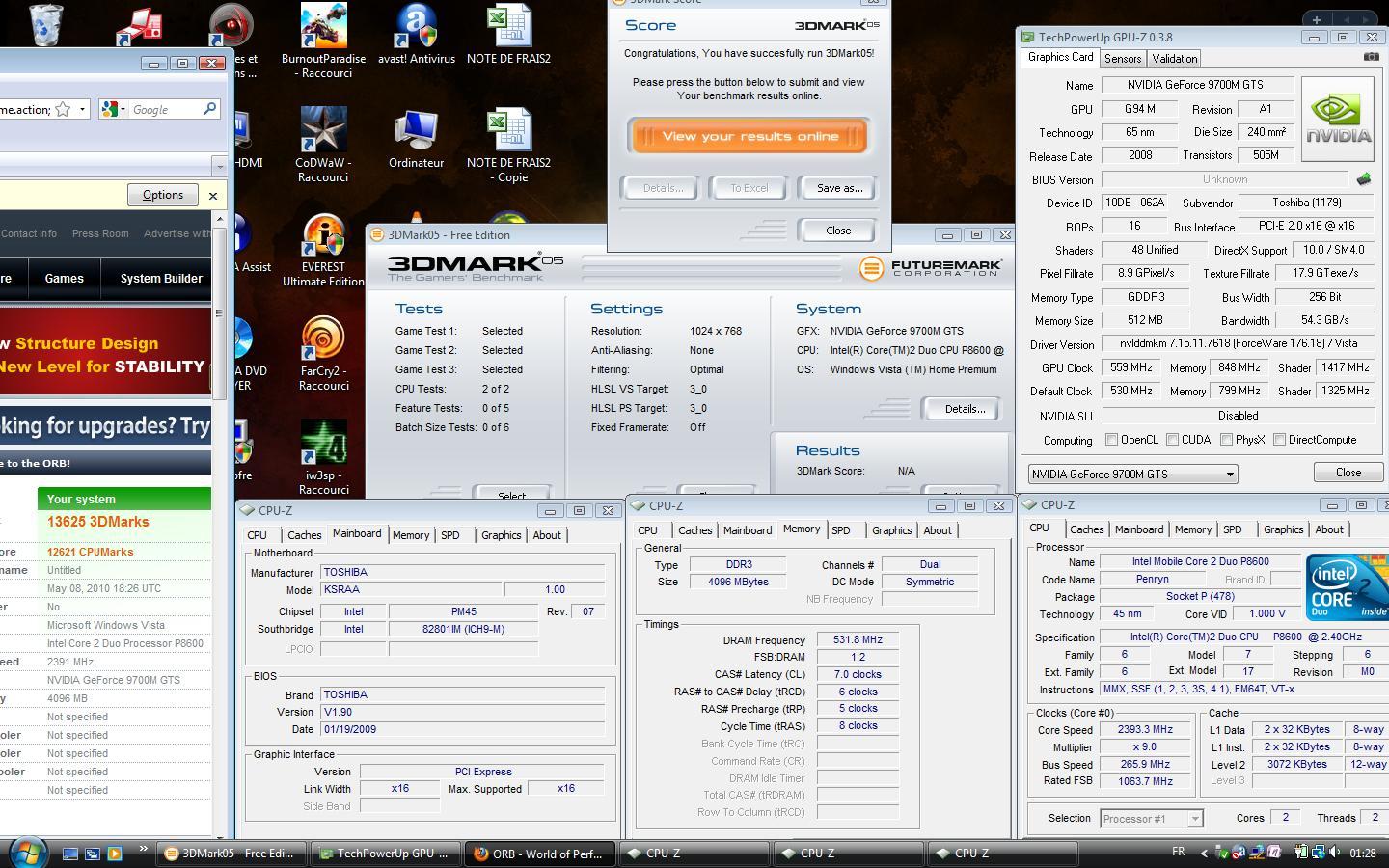
Task: Click the Futuremark Corporation logo in 3DMark05
Action: [x=931, y=268]
